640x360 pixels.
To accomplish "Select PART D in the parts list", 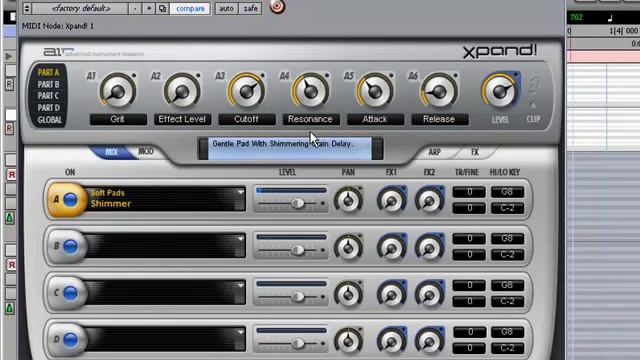I will [48, 108].
